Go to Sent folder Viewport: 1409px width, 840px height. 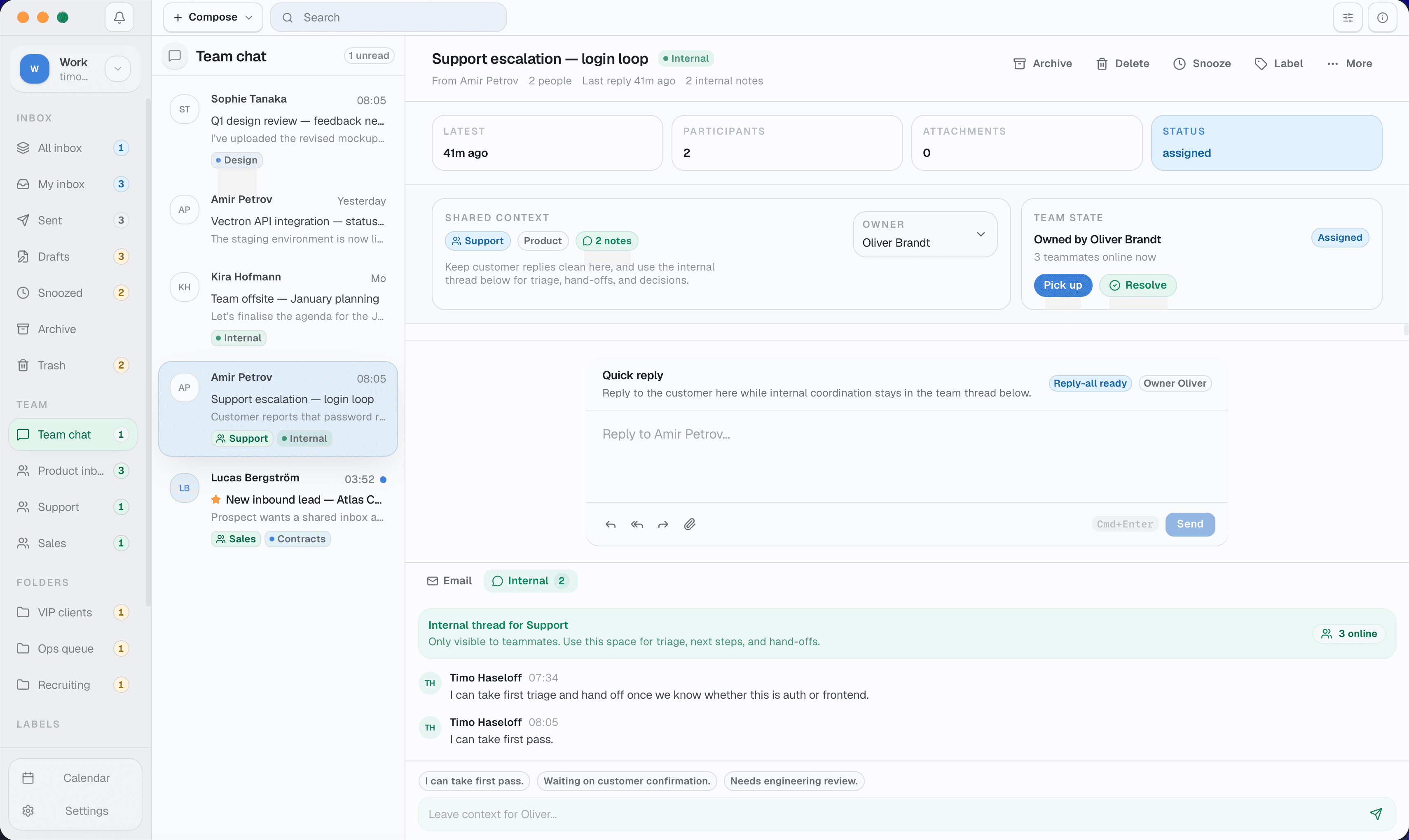(73, 220)
